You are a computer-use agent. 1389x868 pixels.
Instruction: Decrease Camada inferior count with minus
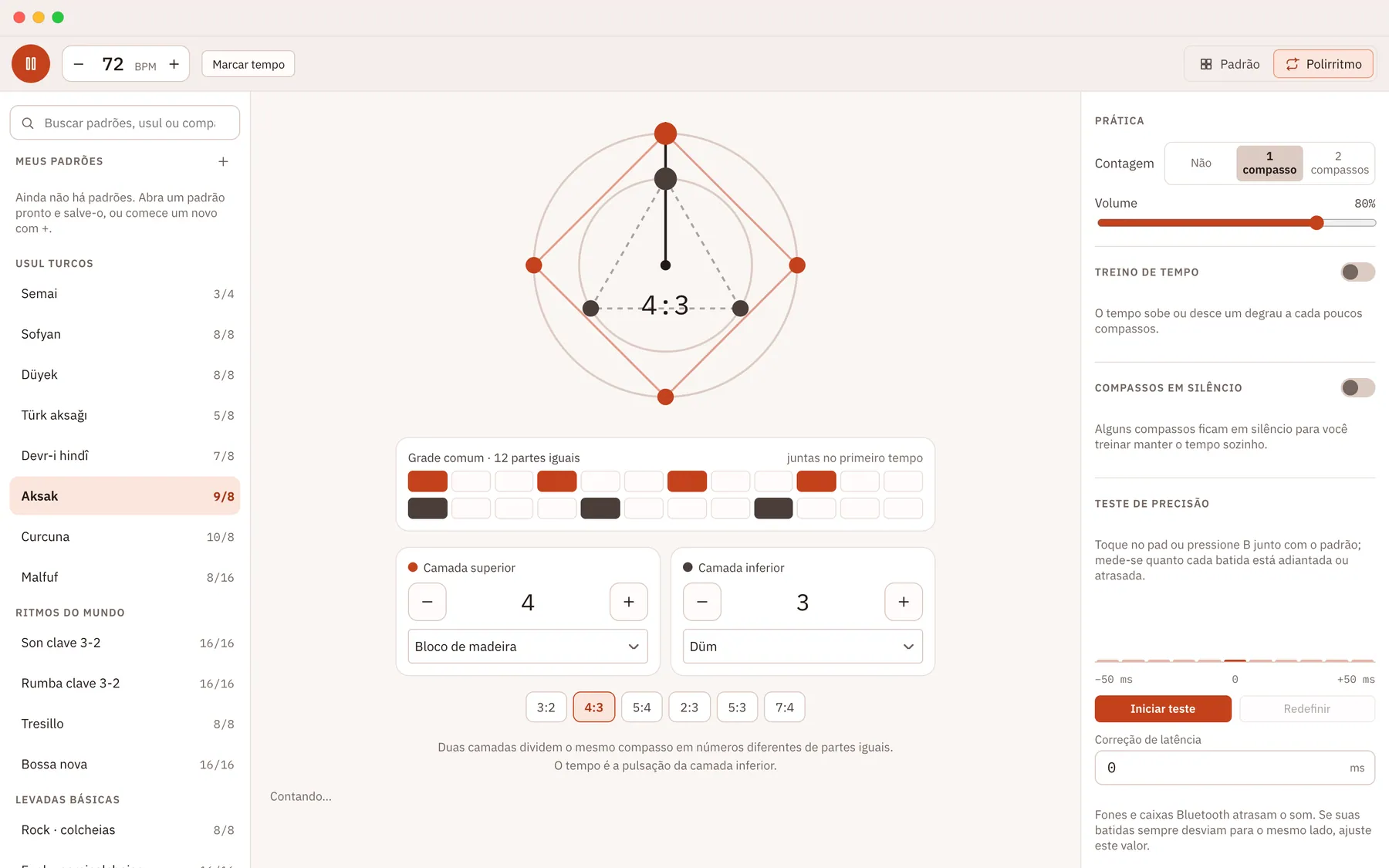tap(702, 602)
